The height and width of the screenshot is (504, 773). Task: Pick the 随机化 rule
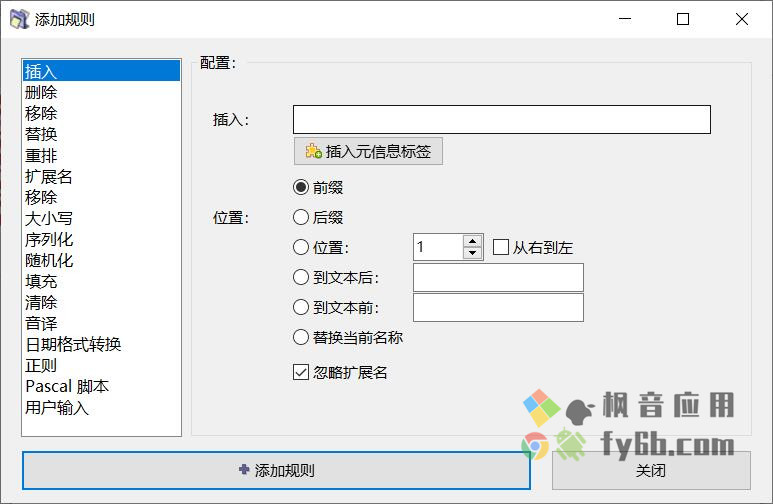101,260
